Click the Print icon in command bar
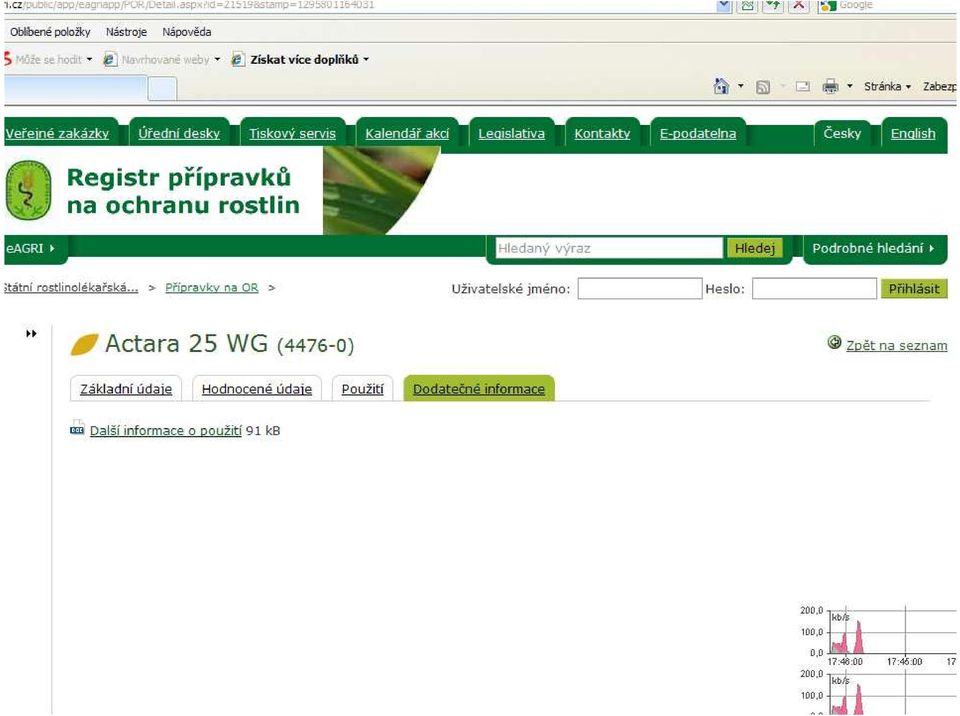This screenshot has height=716, width=960. tap(830, 86)
